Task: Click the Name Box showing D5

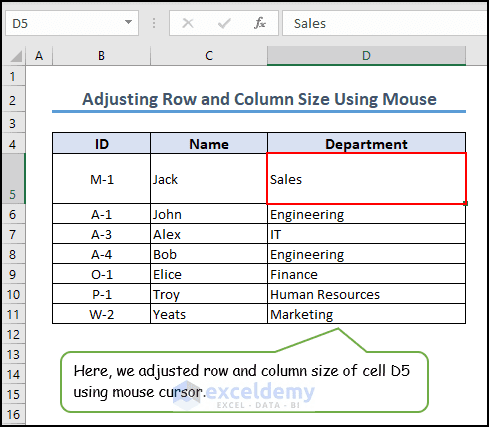Action: [x=72, y=23]
